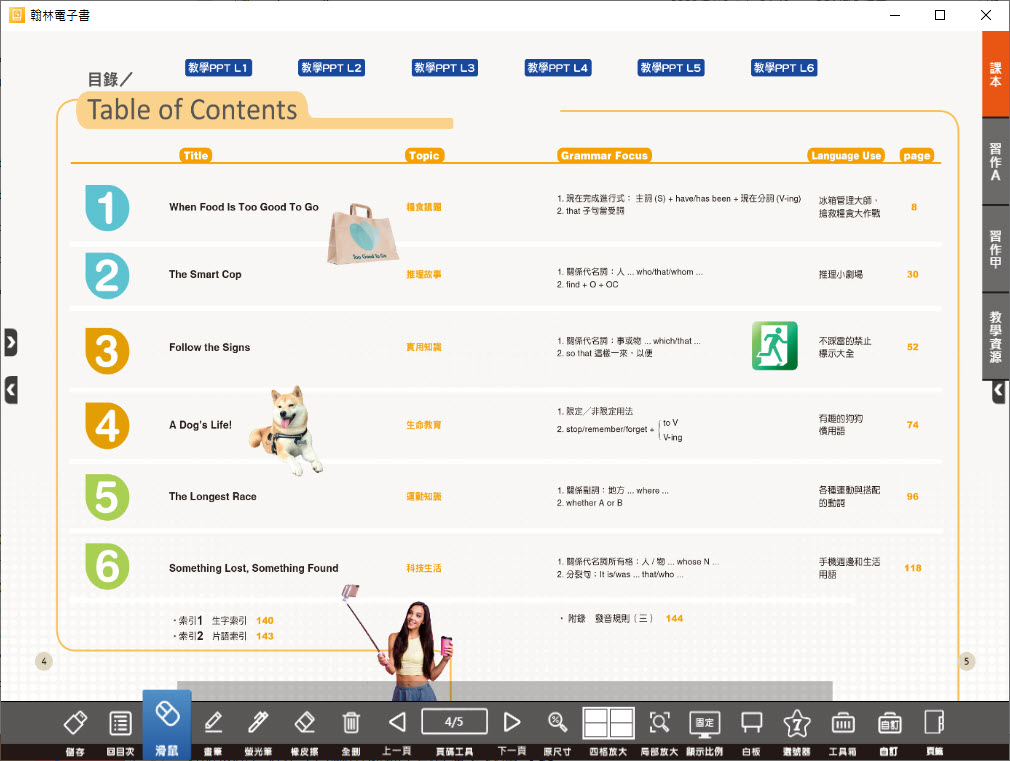Go to next page (下一頁) arrow
The width and height of the screenshot is (1010, 761).
[512, 722]
